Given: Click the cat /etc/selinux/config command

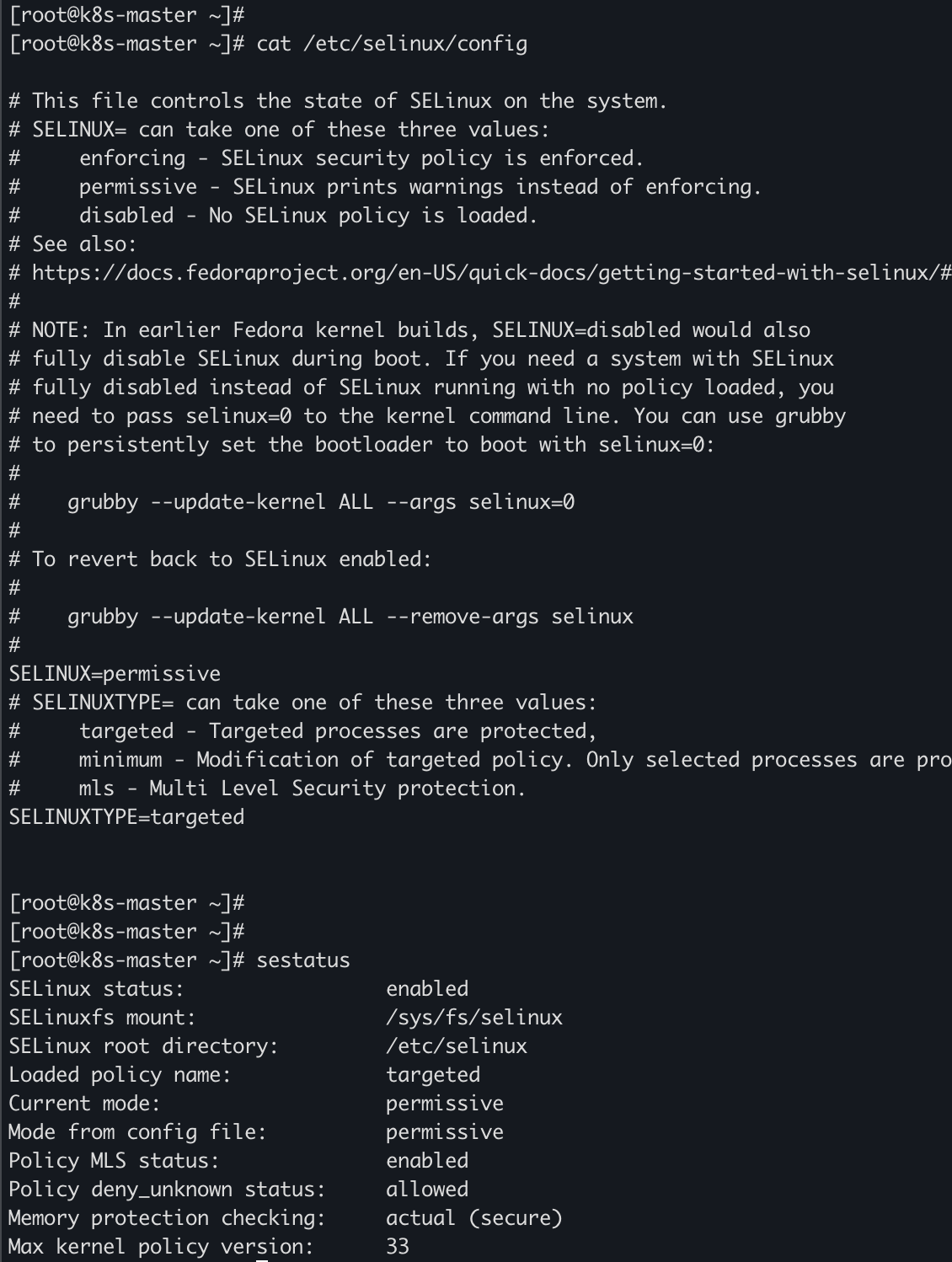Looking at the screenshot, I should coord(392,44).
